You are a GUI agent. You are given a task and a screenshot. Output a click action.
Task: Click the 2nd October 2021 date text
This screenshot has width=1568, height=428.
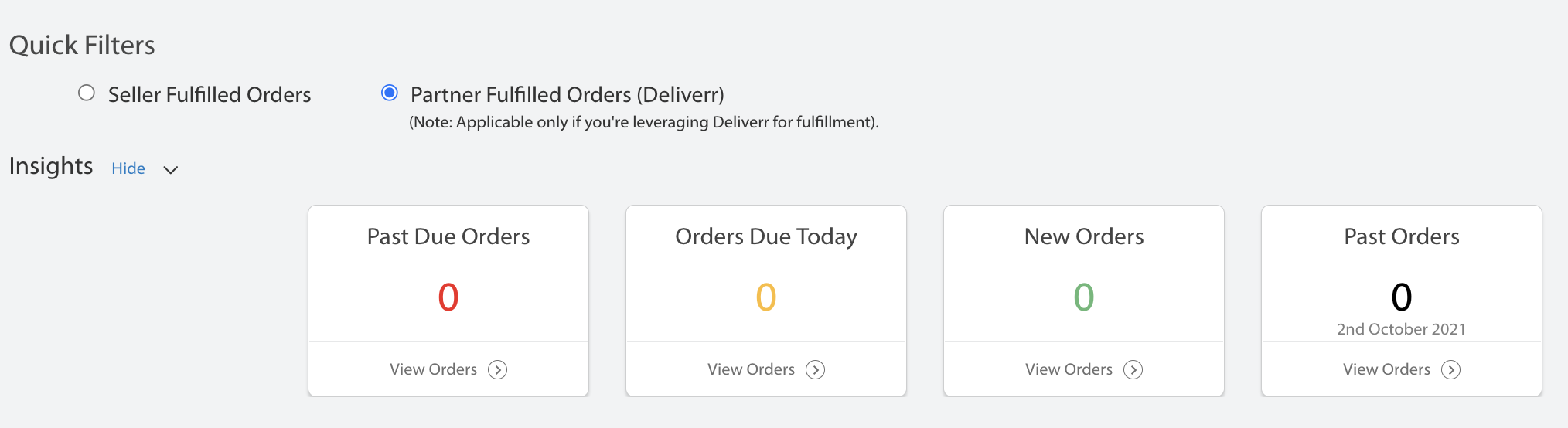click(x=1401, y=329)
